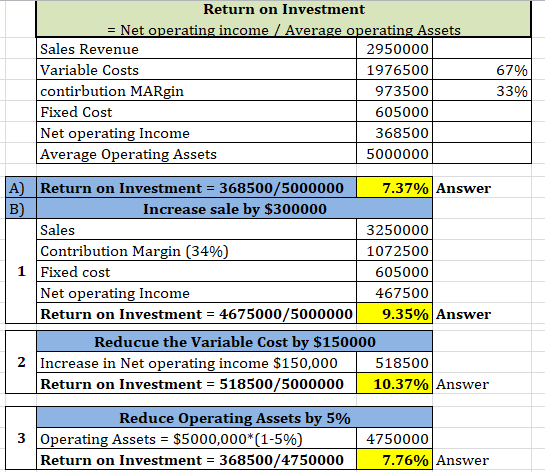Viewport: 545px width, 472px height.
Task: Click the Sales Revenue value 2950000
Action: [394, 48]
